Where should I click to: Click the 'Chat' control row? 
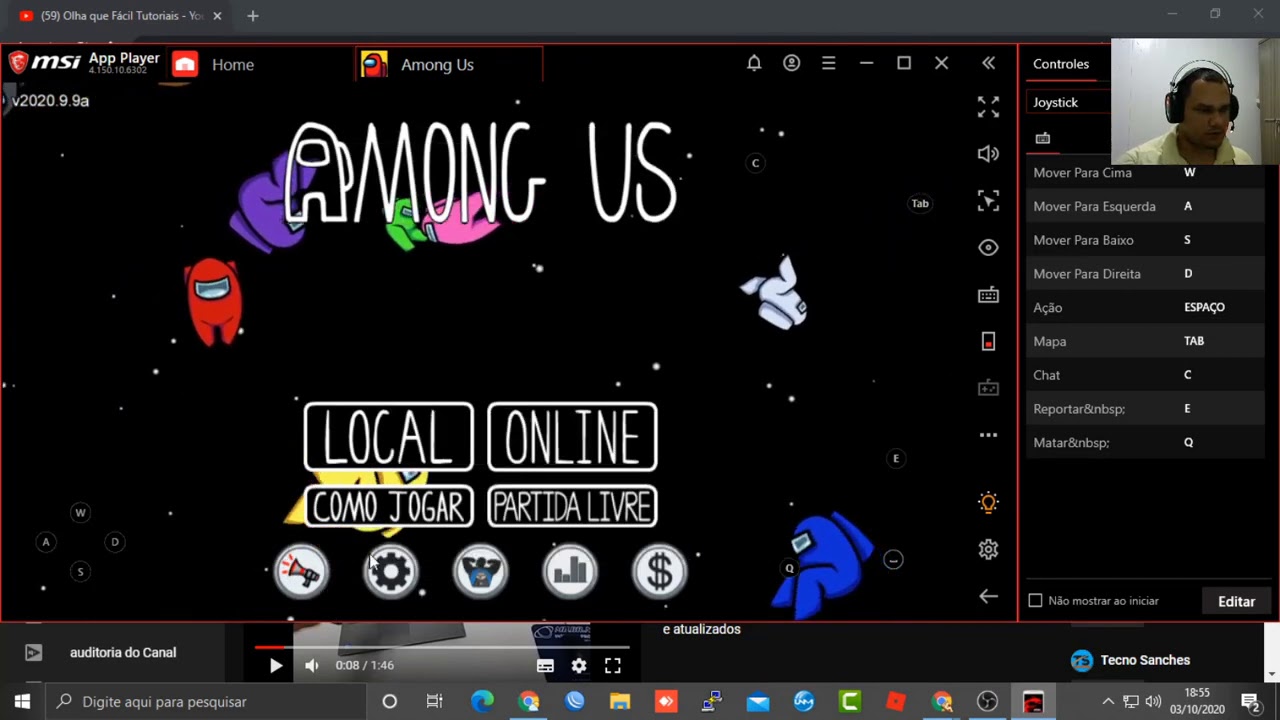[1146, 375]
